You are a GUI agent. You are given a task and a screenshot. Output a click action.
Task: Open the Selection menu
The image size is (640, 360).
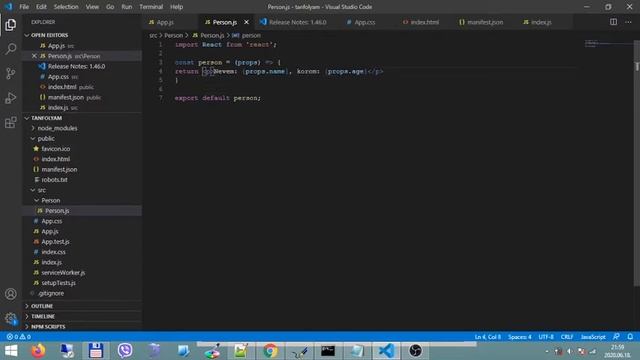coord(66,7)
